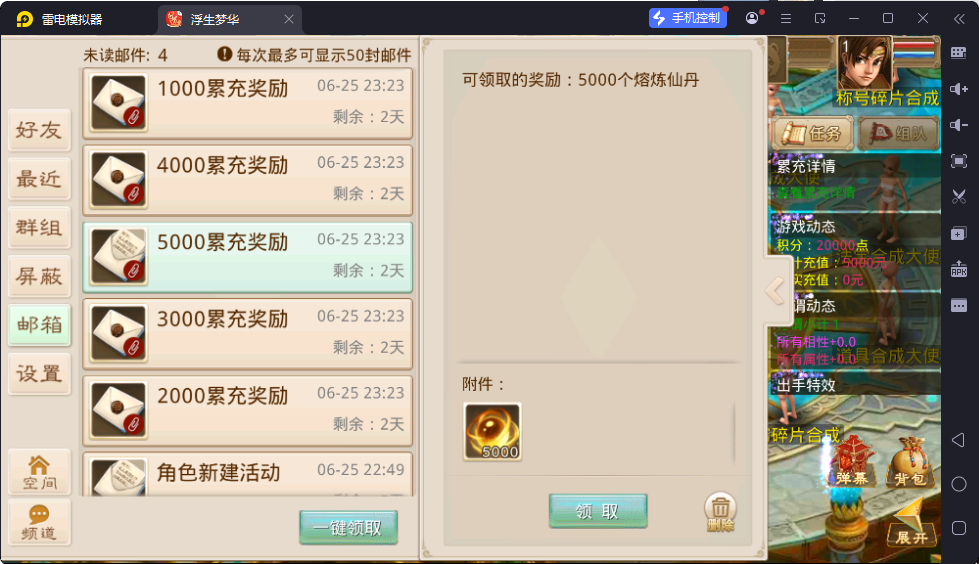
Task: Click the 一键领取 button
Action: coord(348,527)
